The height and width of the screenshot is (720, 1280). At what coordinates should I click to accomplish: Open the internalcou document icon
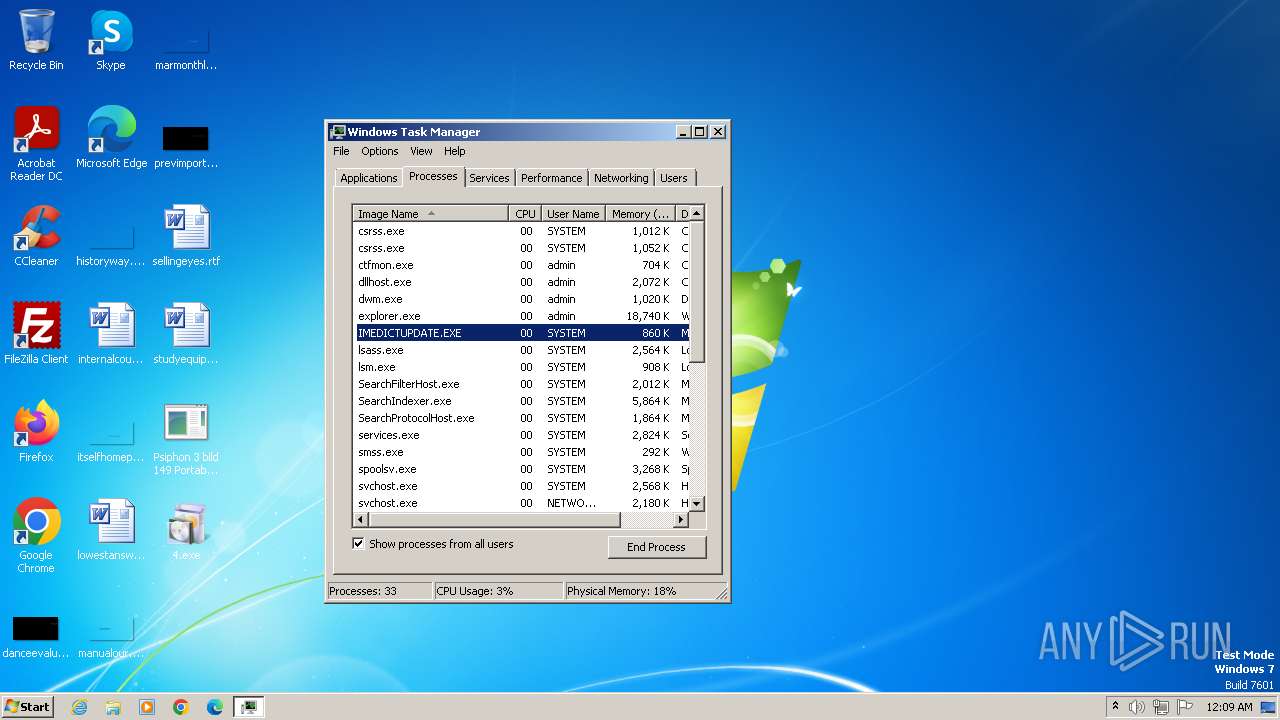(111, 333)
